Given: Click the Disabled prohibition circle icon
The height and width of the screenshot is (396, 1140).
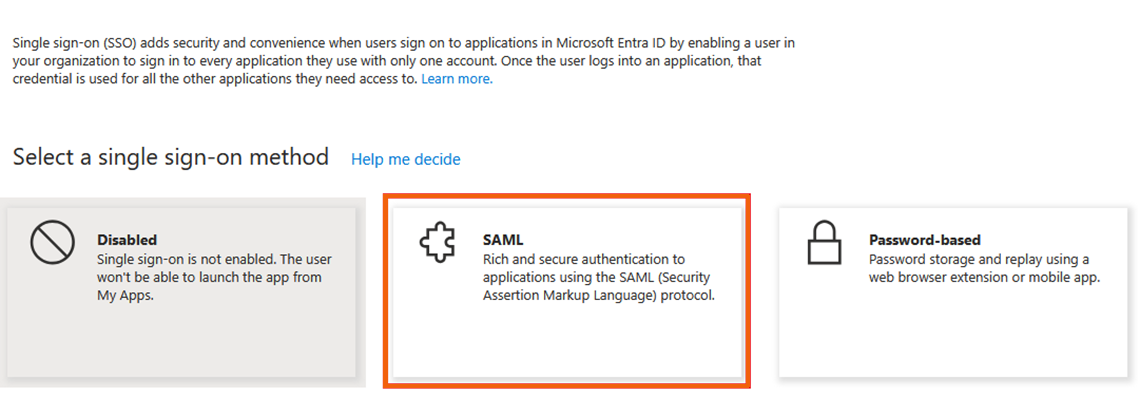Looking at the screenshot, I should (52, 243).
